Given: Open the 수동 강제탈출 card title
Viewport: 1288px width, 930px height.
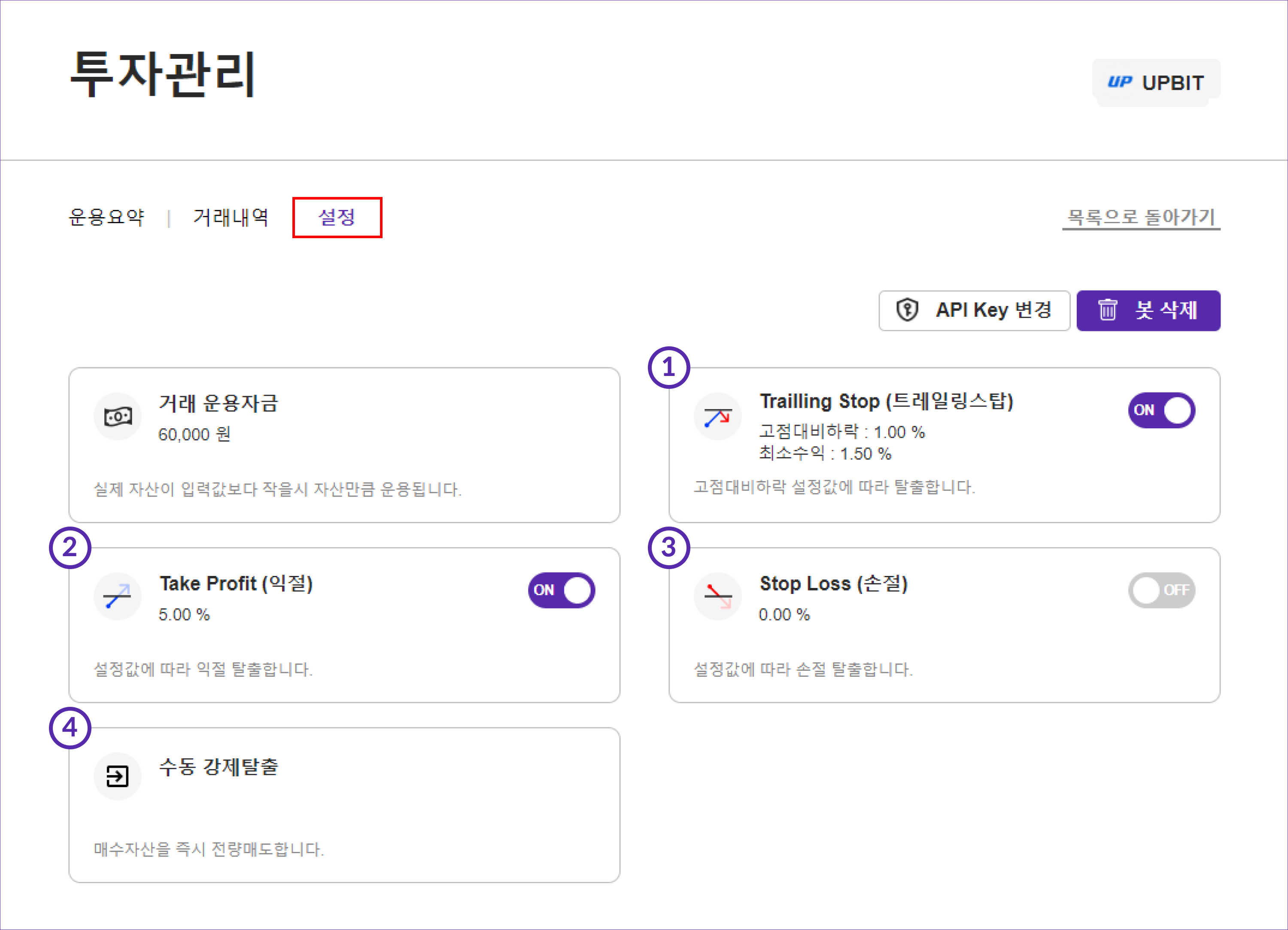Looking at the screenshot, I should pyautogui.click(x=219, y=766).
